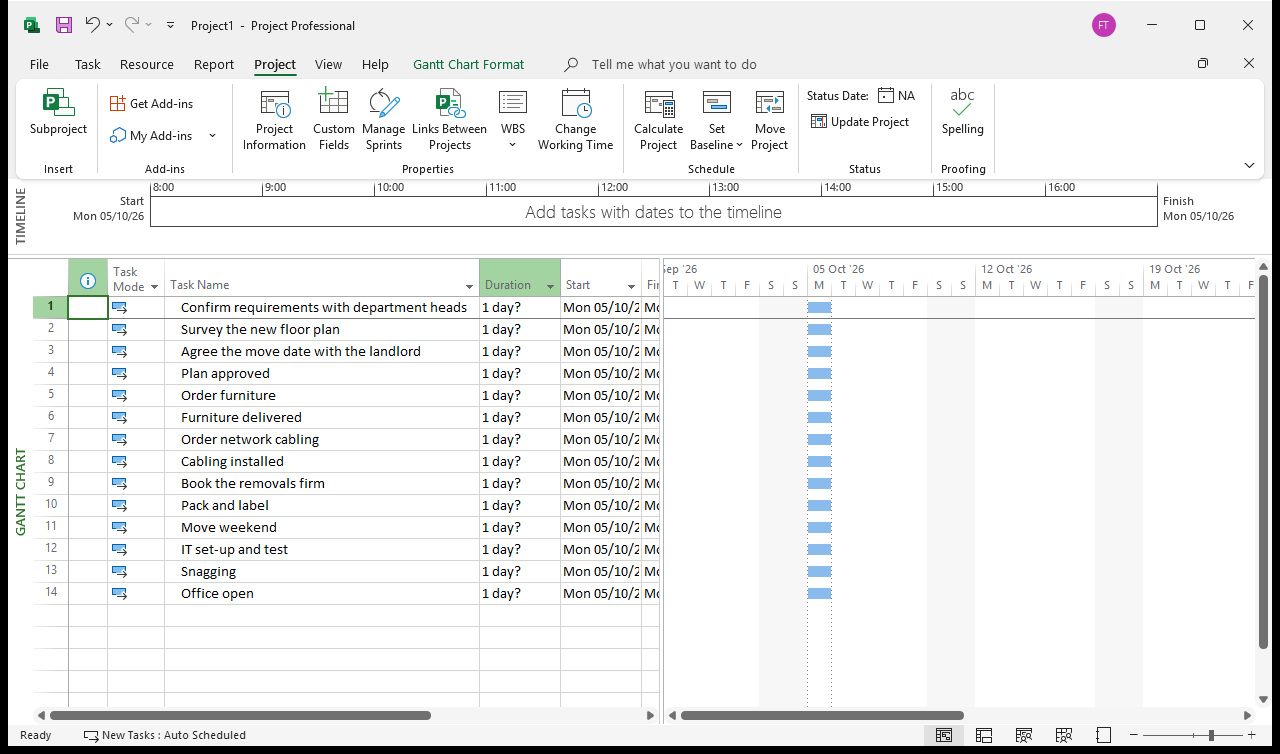Select the Order furniture task name
The height and width of the screenshot is (754, 1280).
coord(228,395)
